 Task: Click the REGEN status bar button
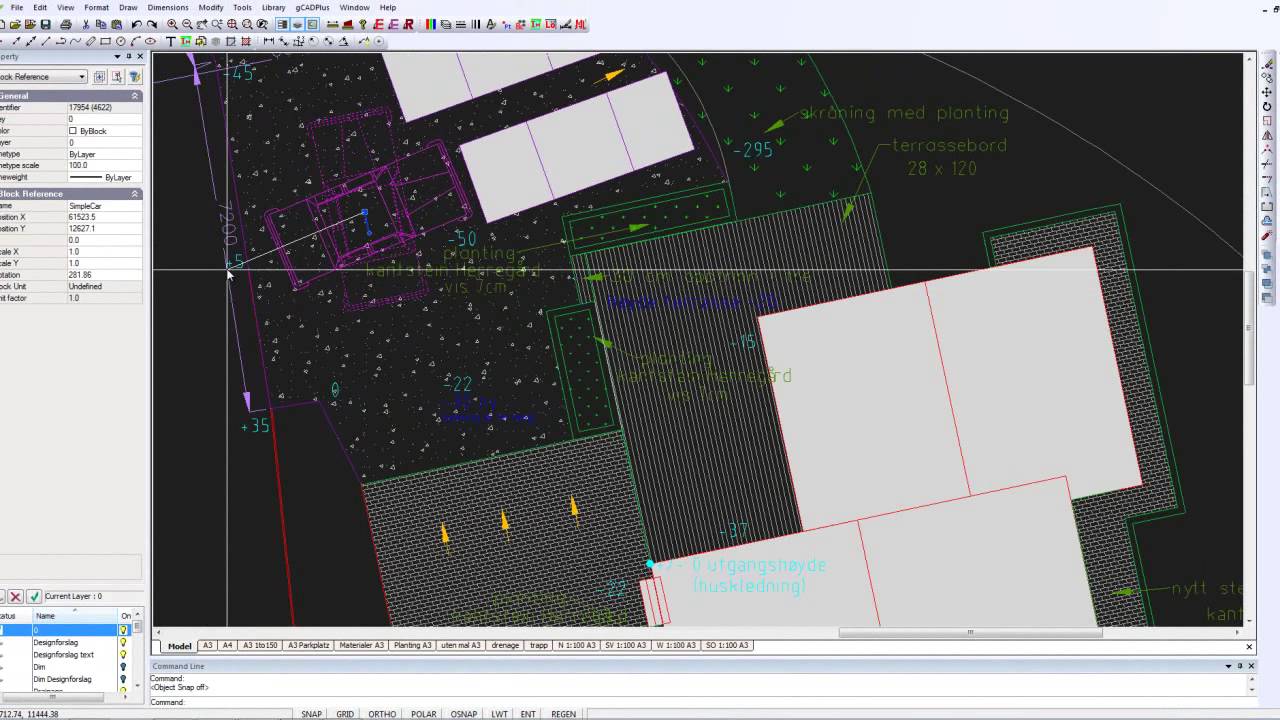coord(563,714)
